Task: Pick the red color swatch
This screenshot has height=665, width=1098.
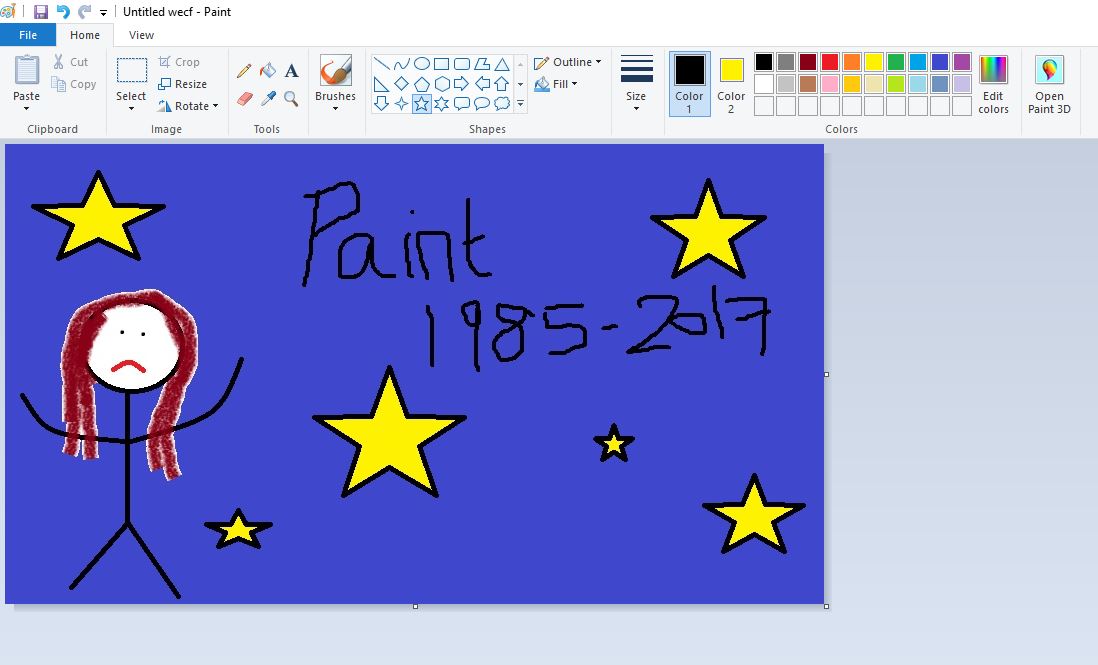Action: point(830,62)
